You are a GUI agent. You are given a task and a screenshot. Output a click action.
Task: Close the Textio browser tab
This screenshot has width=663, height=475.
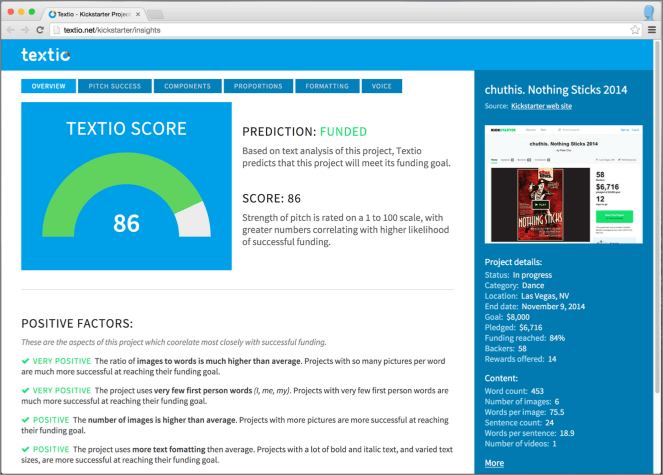tap(138, 14)
